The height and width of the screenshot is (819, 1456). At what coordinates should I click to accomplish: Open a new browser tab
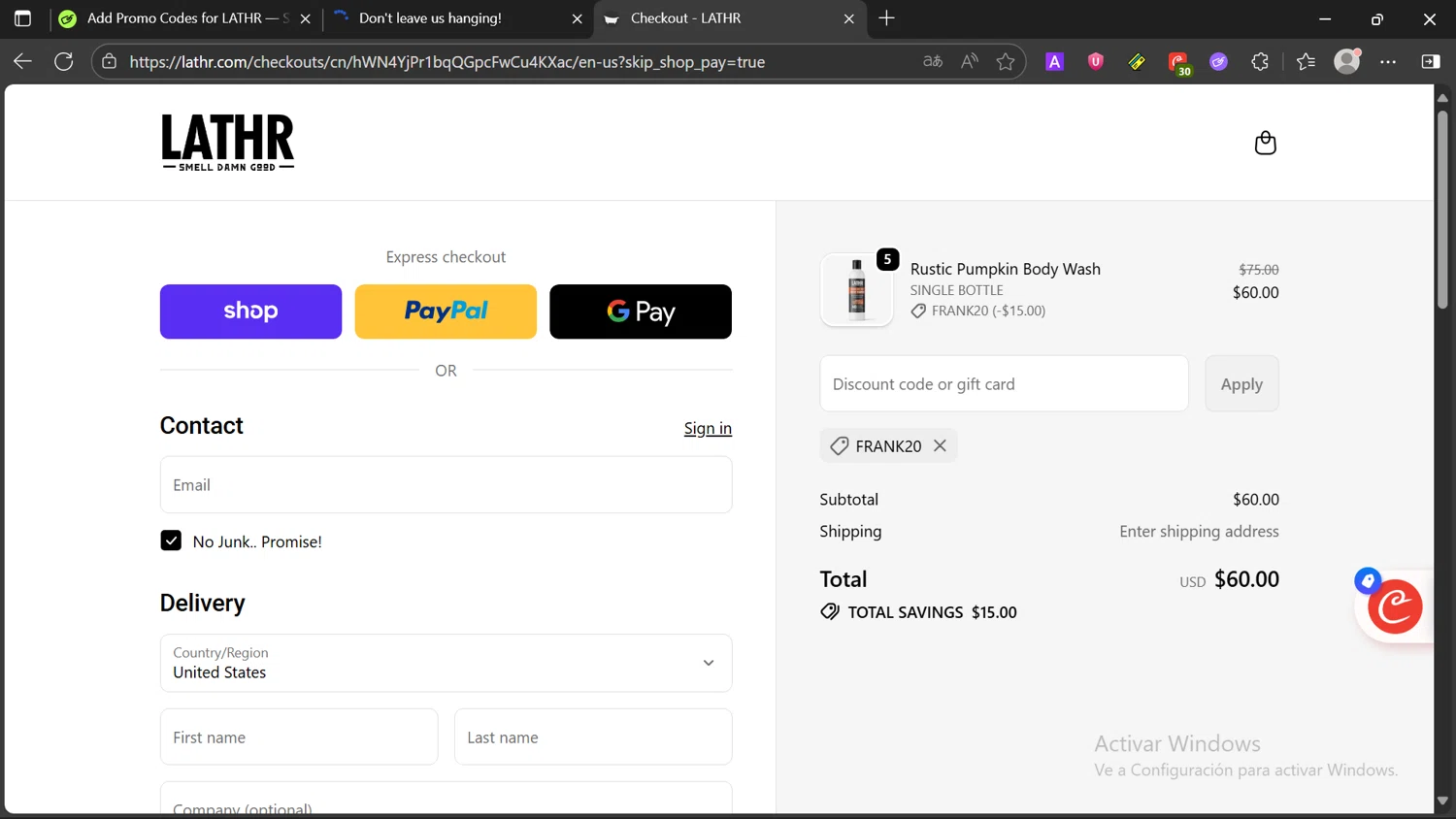tap(886, 18)
